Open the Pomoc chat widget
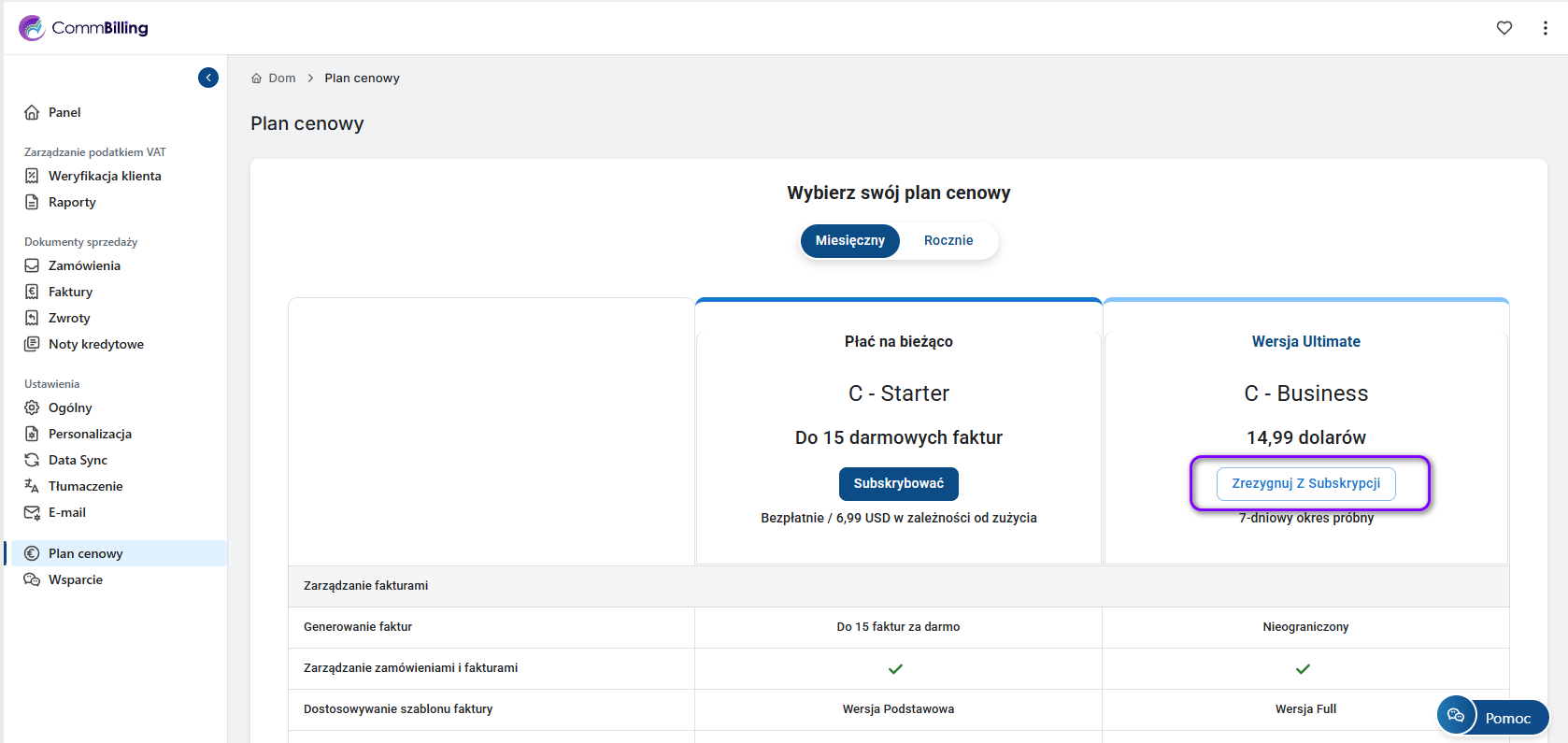1568x743 pixels. 1492,717
